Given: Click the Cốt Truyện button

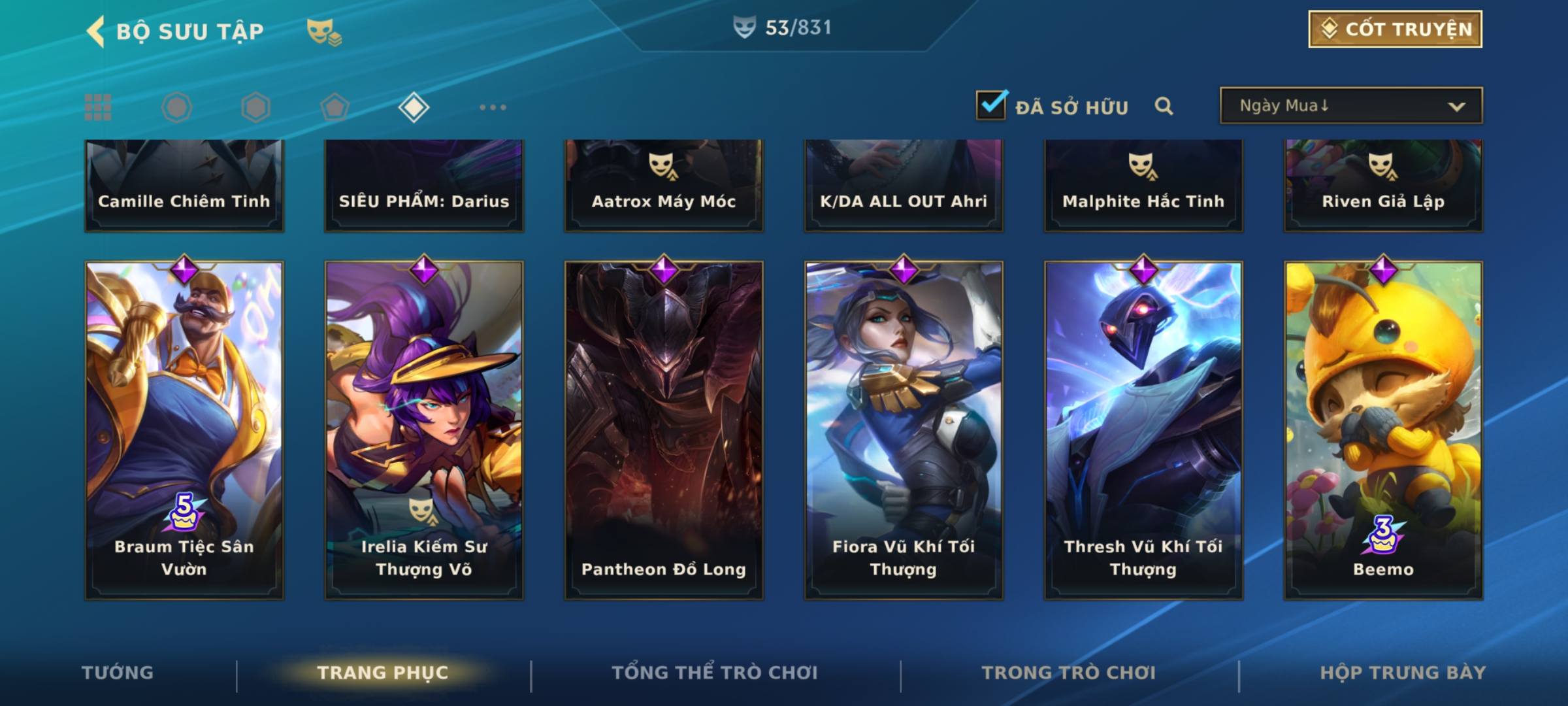Looking at the screenshot, I should [x=1396, y=29].
